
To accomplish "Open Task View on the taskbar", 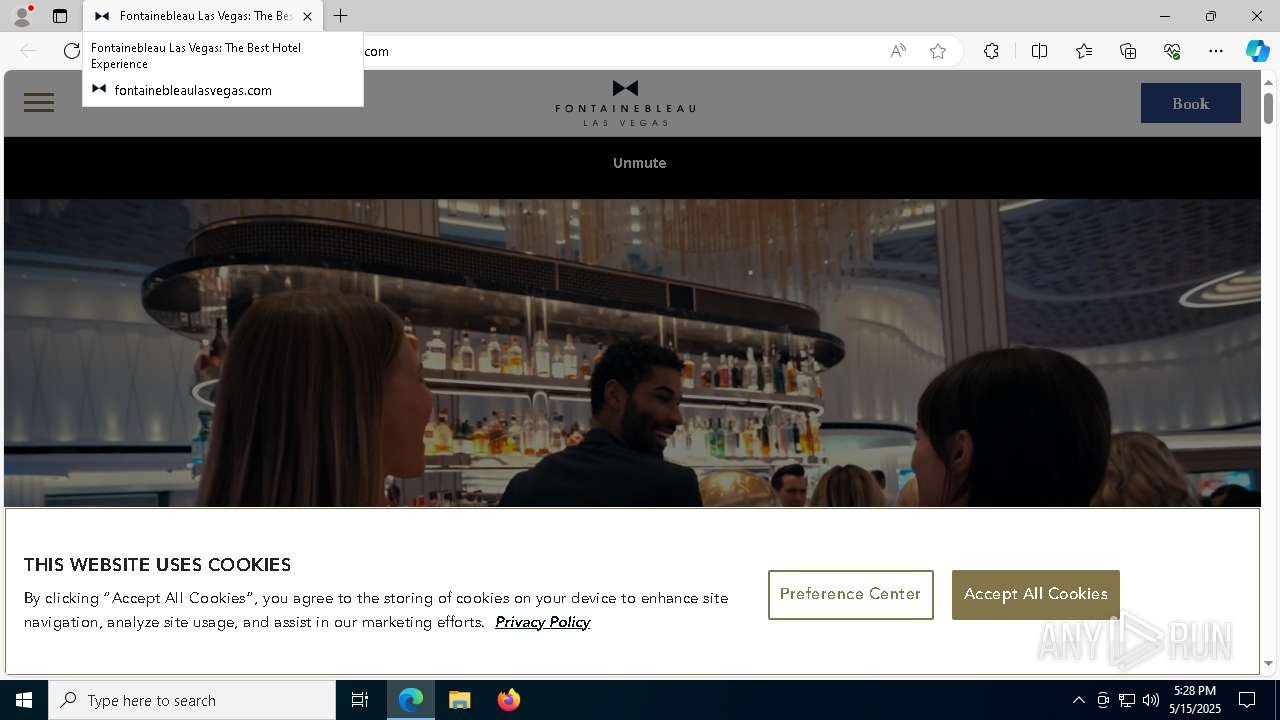I will tap(360, 700).
